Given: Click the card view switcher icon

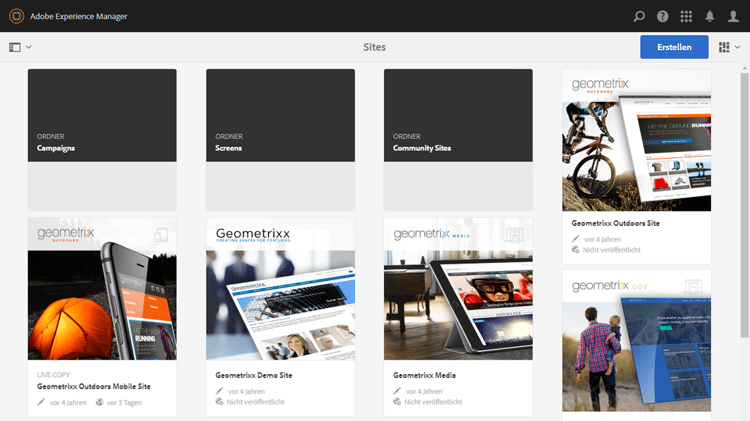Looking at the screenshot, I should tap(724, 47).
